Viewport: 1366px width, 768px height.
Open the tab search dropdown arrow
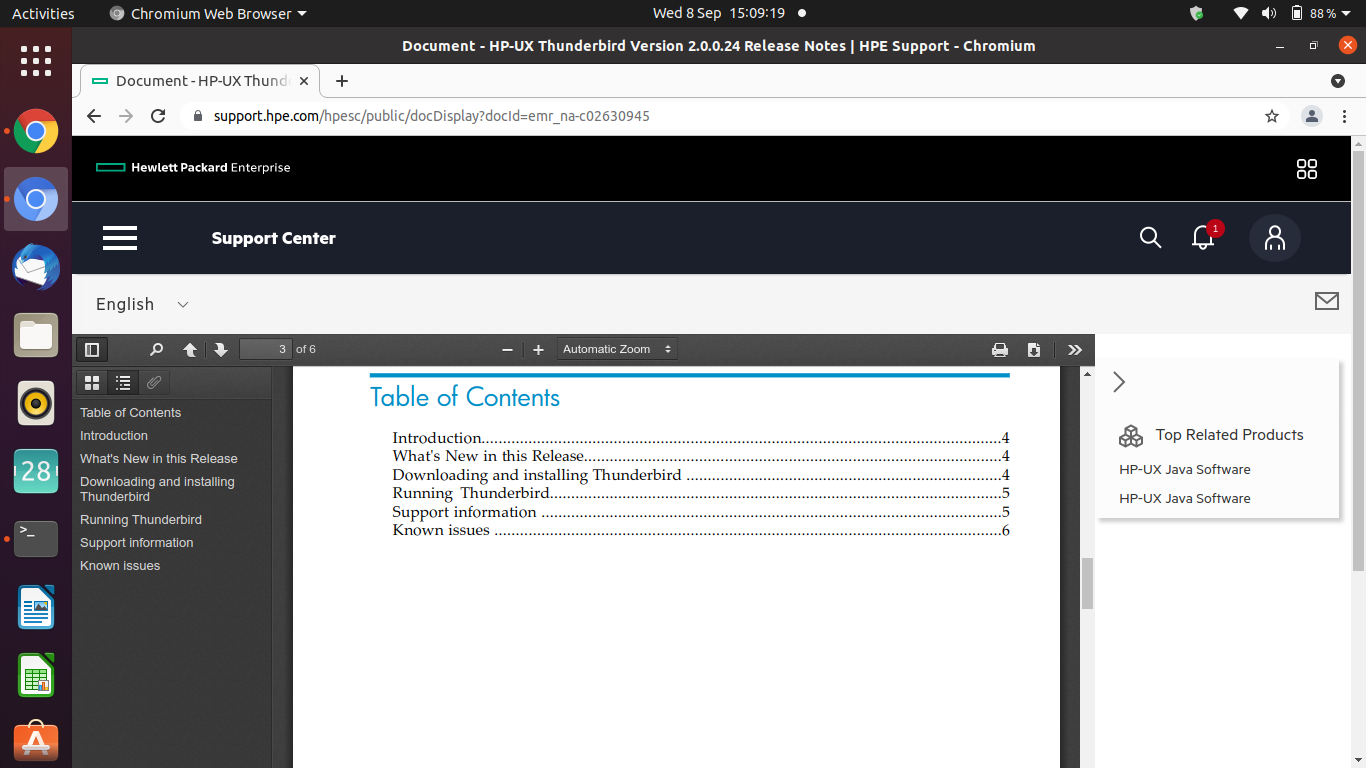click(x=1338, y=81)
